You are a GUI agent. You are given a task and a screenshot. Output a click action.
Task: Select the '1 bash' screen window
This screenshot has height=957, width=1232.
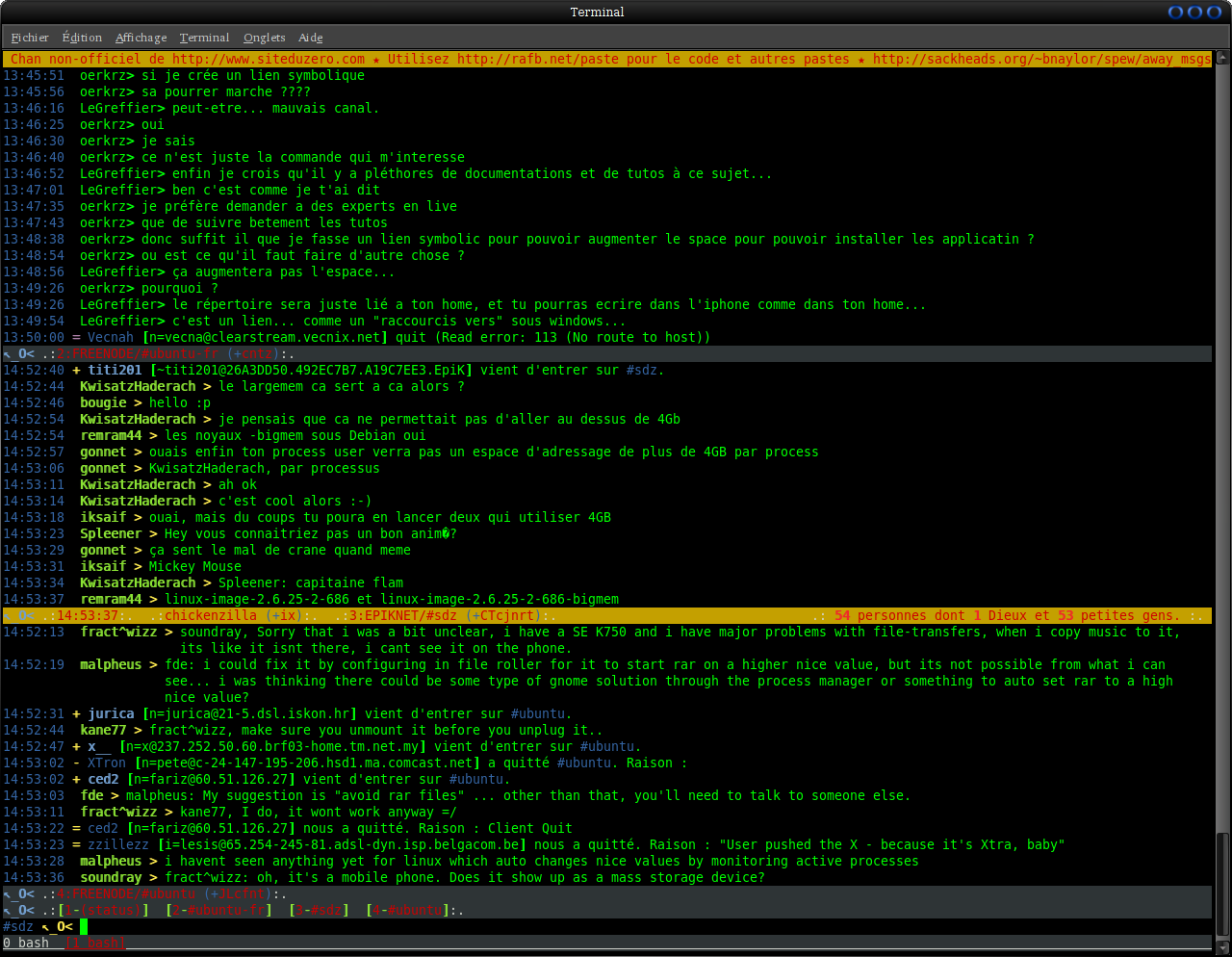(x=95, y=943)
